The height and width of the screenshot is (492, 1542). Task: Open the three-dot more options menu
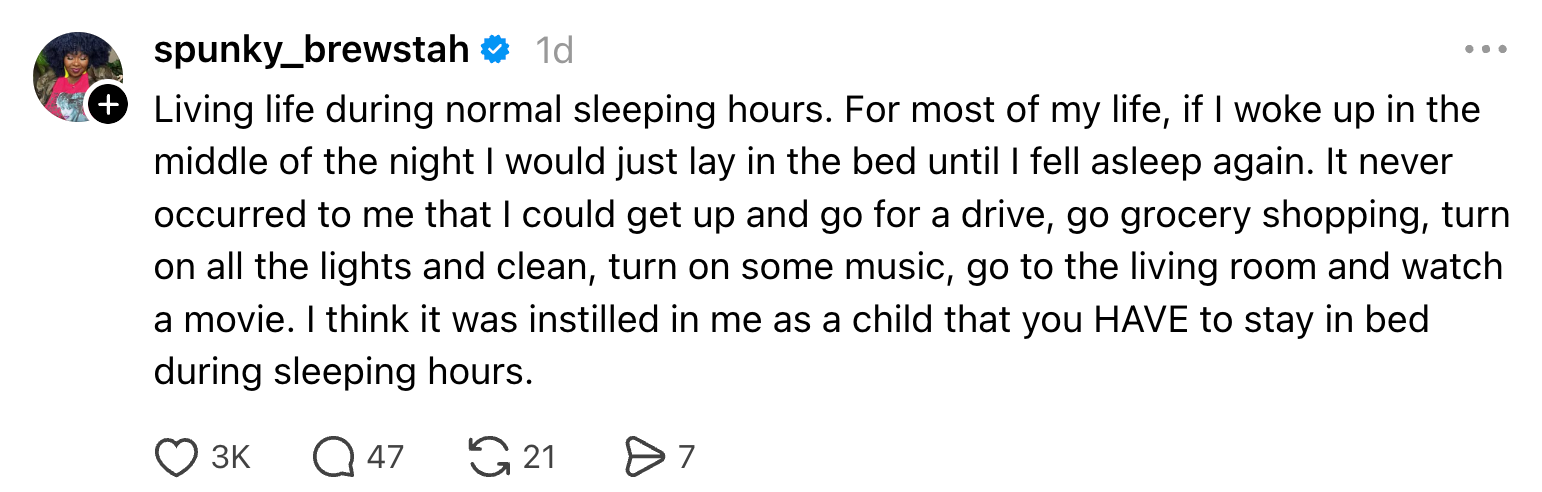tap(1485, 49)
